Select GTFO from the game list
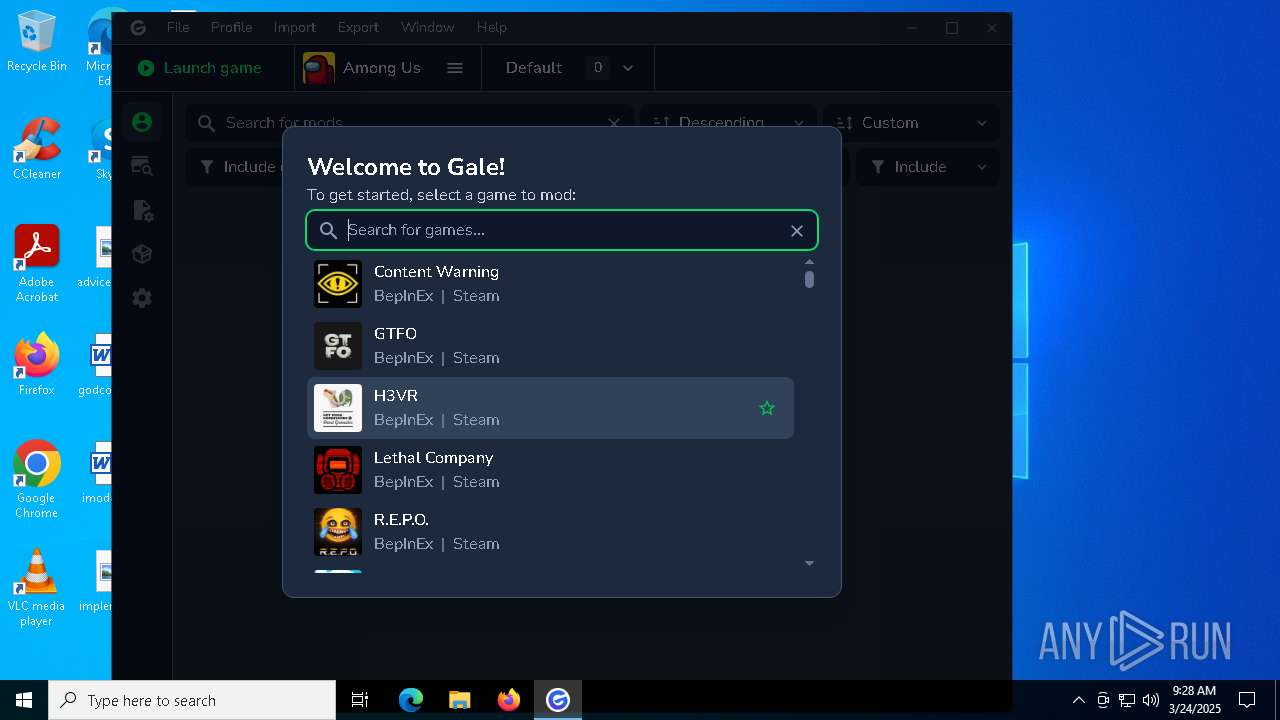 click(550, 346)
